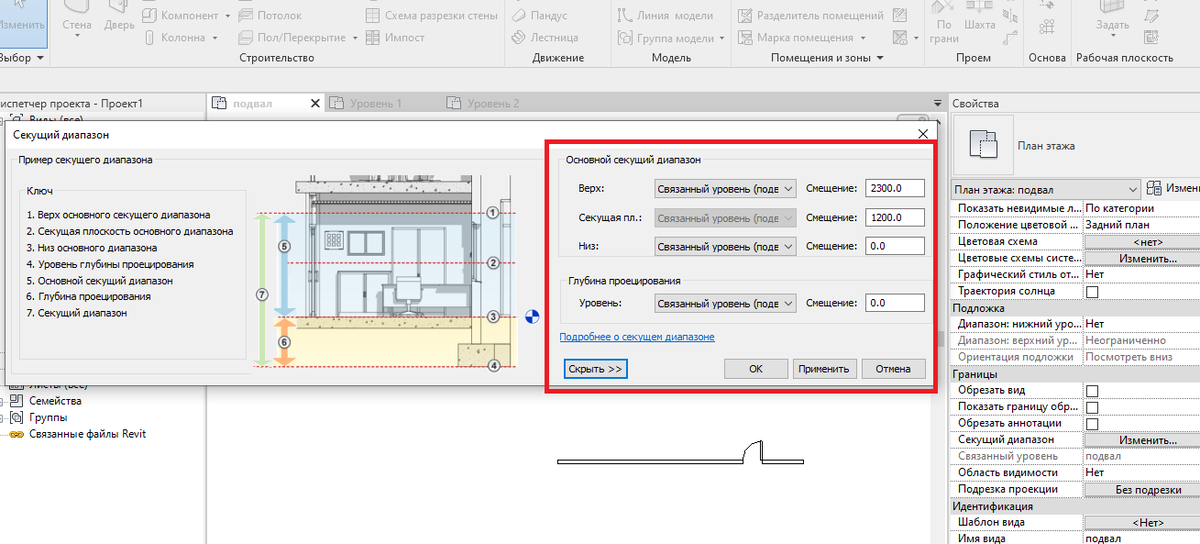Click the Отмена button

(x=893, y=369)
